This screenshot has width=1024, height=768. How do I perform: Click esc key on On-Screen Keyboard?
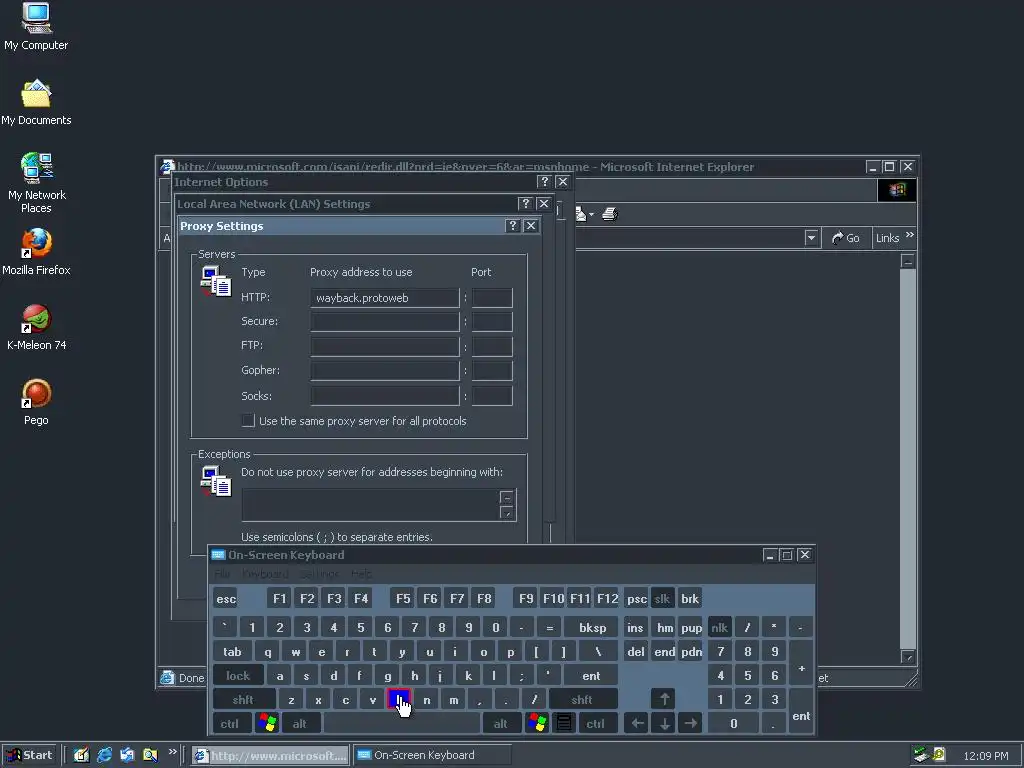click(226, 598)
